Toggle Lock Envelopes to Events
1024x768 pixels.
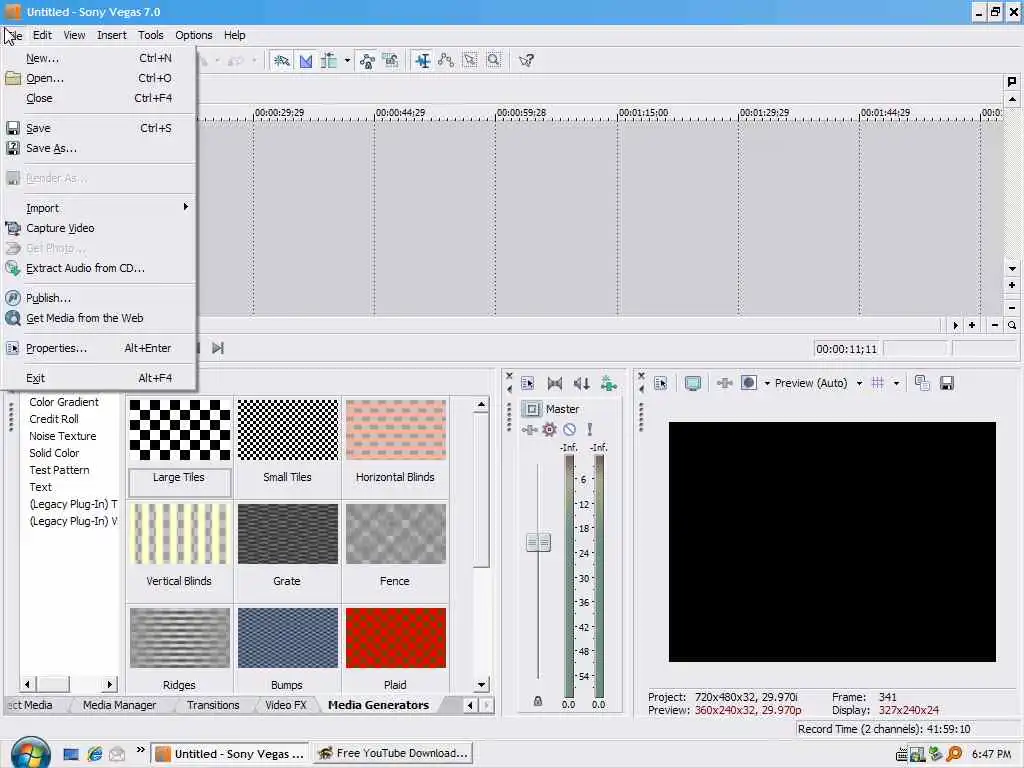tap(367, 61)
